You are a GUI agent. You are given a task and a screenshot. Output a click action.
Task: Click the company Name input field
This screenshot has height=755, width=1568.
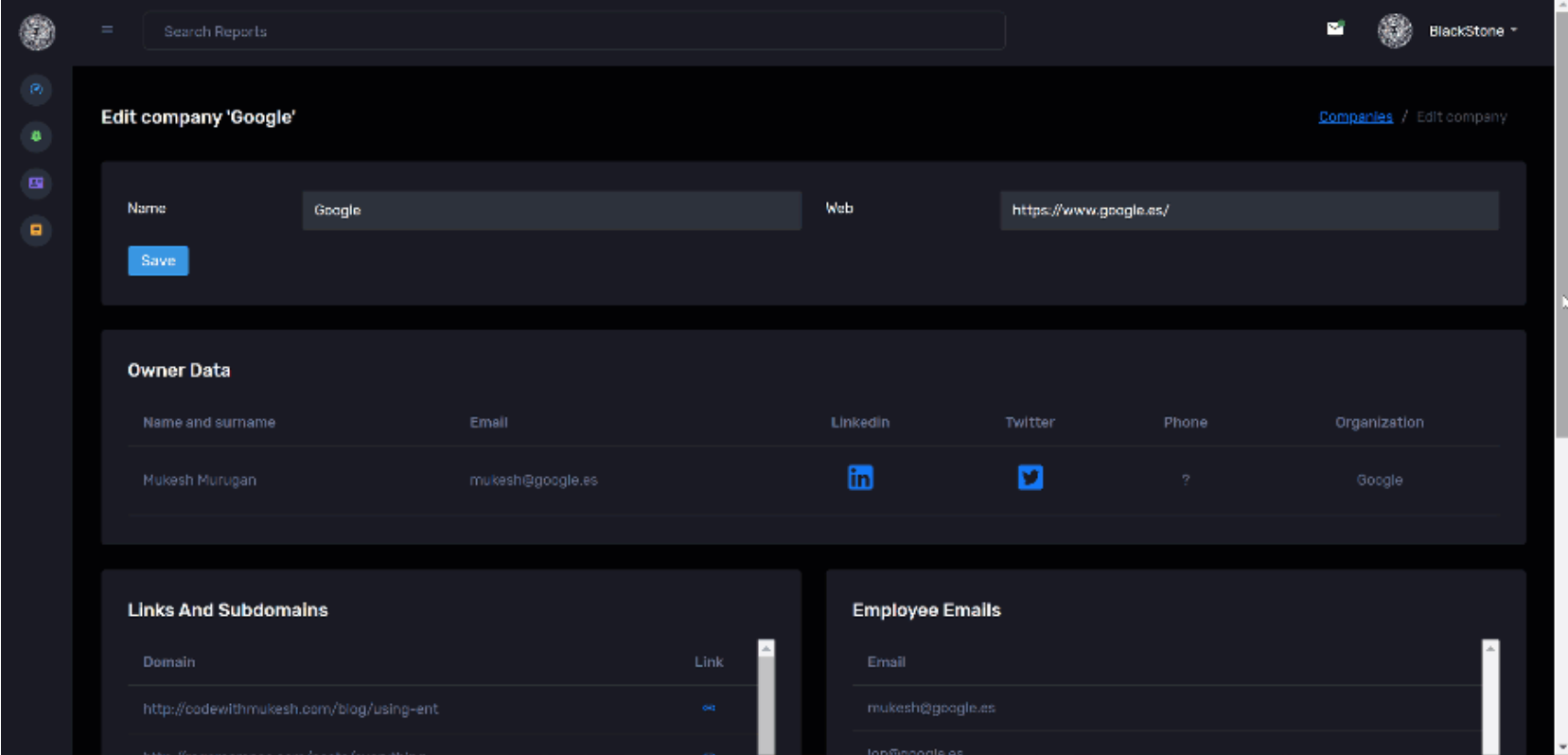click(552, 210)
